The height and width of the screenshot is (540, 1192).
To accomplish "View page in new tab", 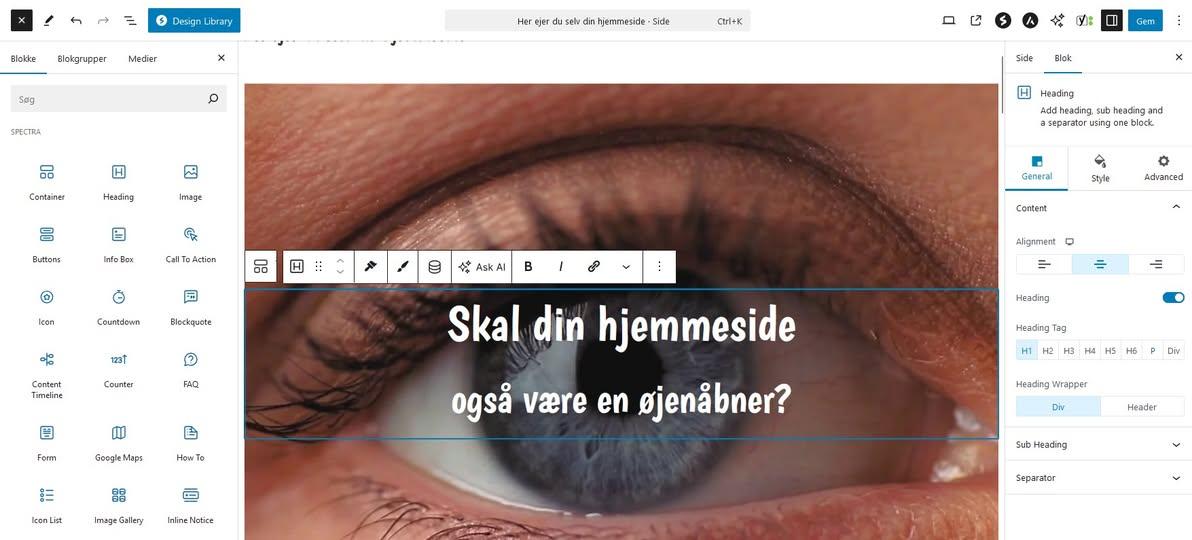I will coord(976,21).
